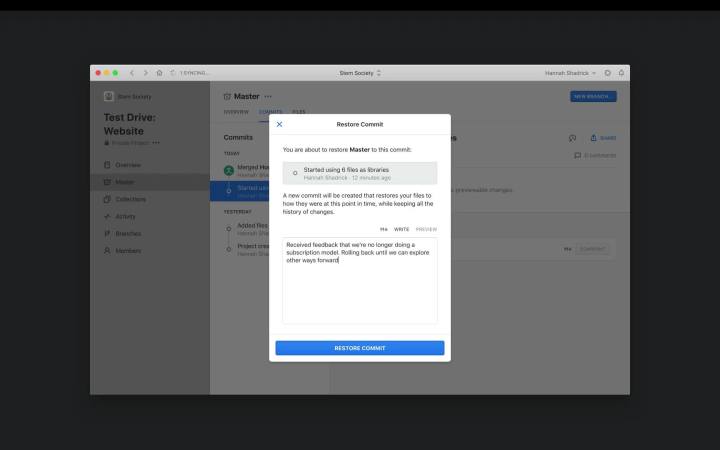Open Activity in the sidebar
720x450 pixels.
125,216
